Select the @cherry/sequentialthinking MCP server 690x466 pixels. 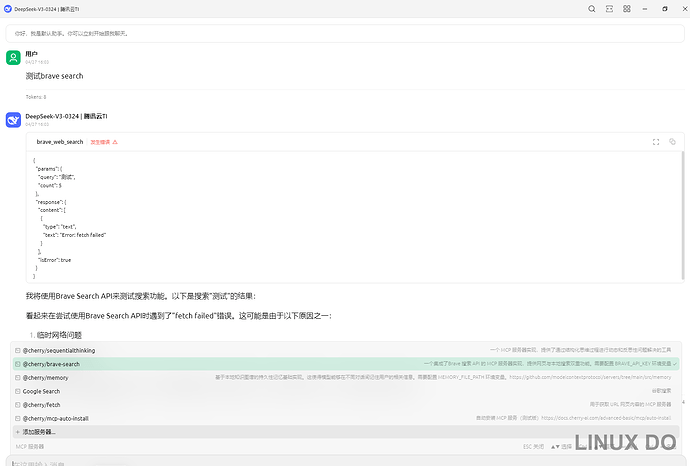(346, 350)
